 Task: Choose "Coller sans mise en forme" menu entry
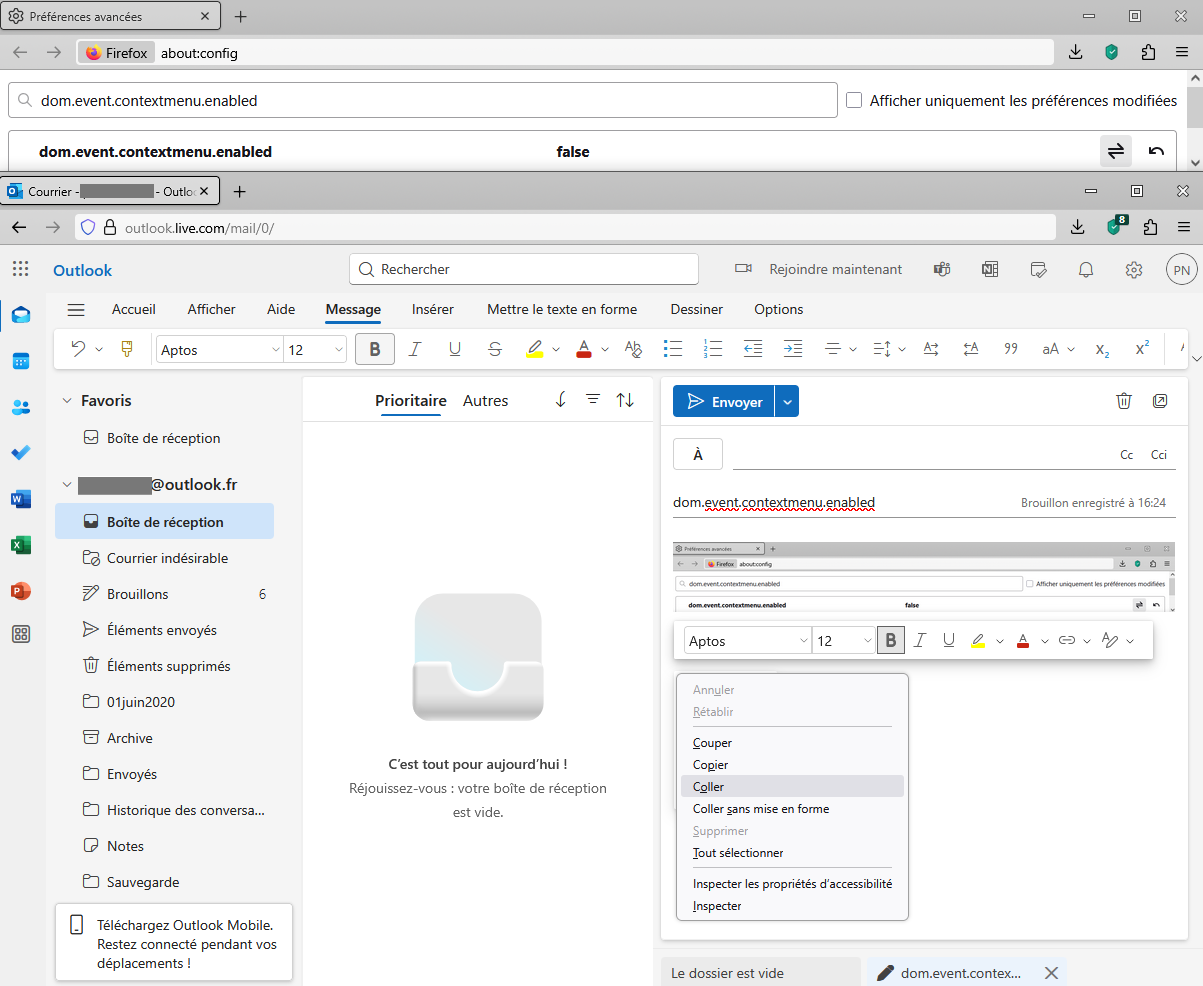792,809
